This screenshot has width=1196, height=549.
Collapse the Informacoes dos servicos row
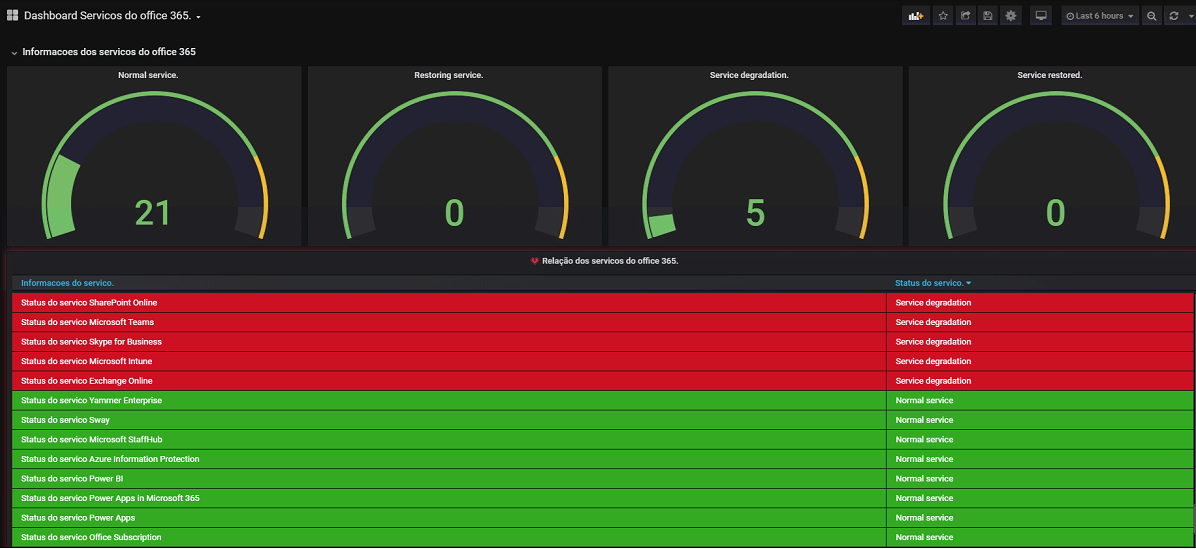[x=103, y=52]
